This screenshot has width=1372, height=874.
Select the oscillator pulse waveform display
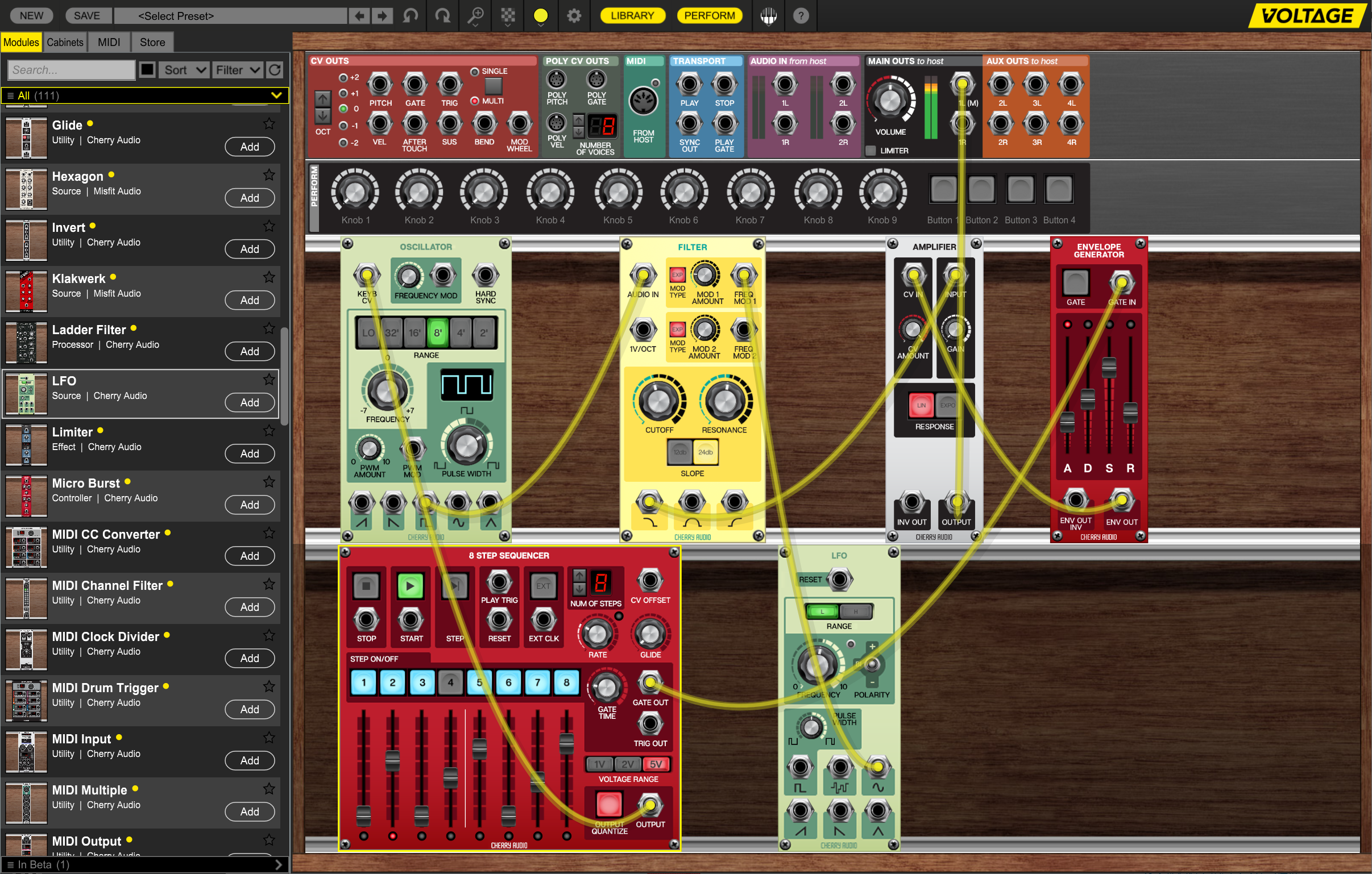tap(467, 385)
